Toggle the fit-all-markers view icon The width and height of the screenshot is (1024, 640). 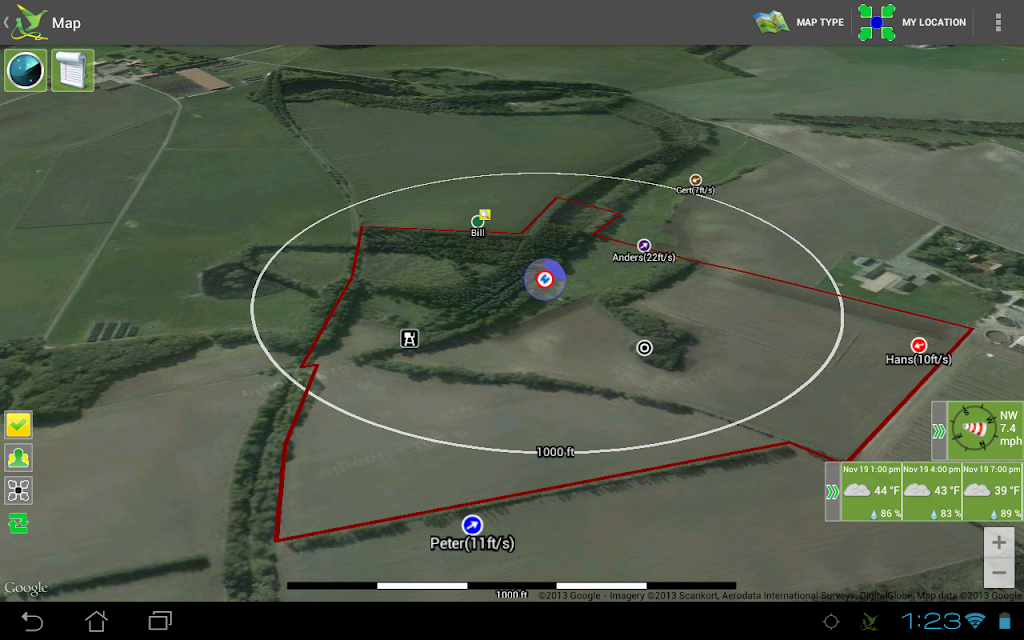[x=18, y=490]
